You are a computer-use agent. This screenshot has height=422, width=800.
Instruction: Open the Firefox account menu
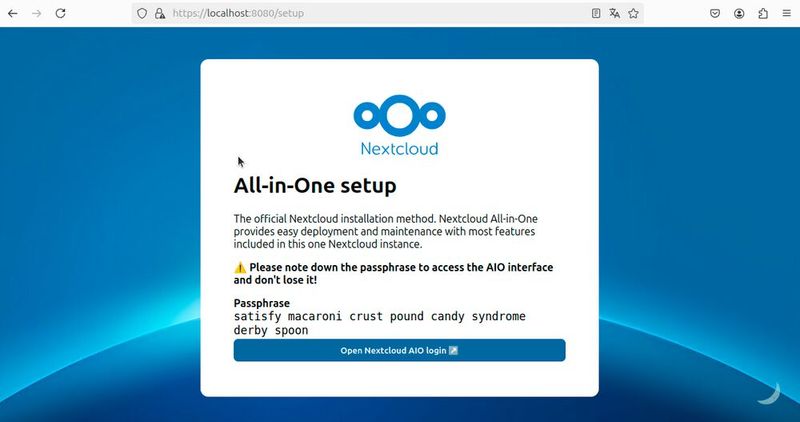[x=739, y=13]
